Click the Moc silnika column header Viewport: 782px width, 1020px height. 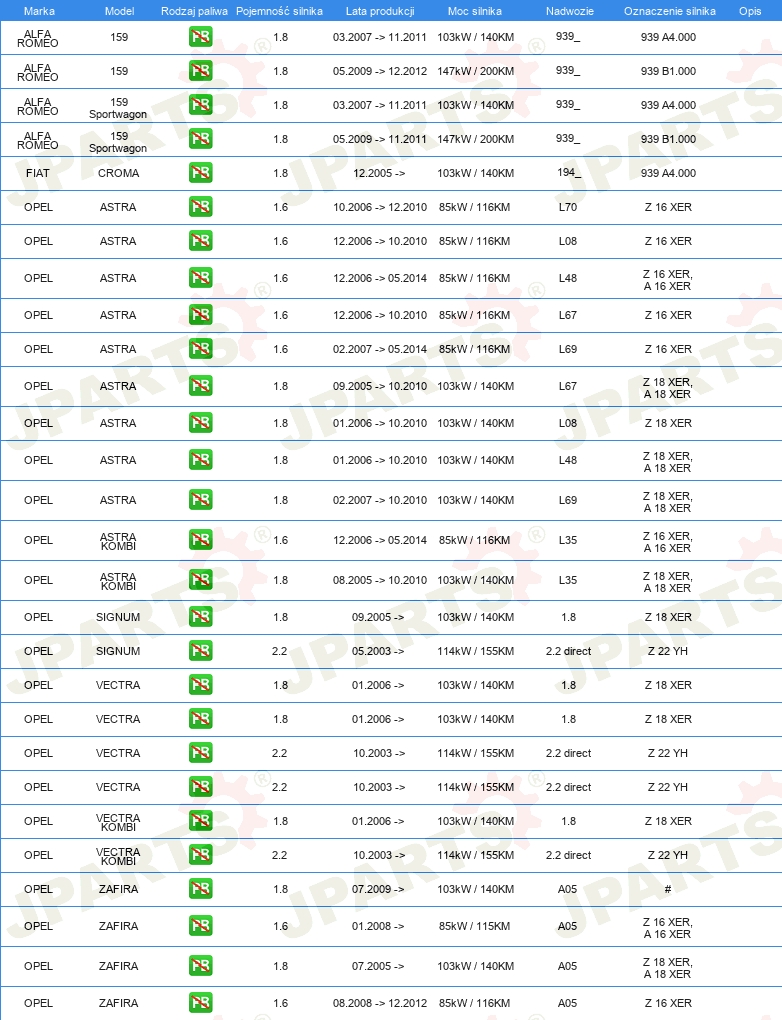[475, 11]
